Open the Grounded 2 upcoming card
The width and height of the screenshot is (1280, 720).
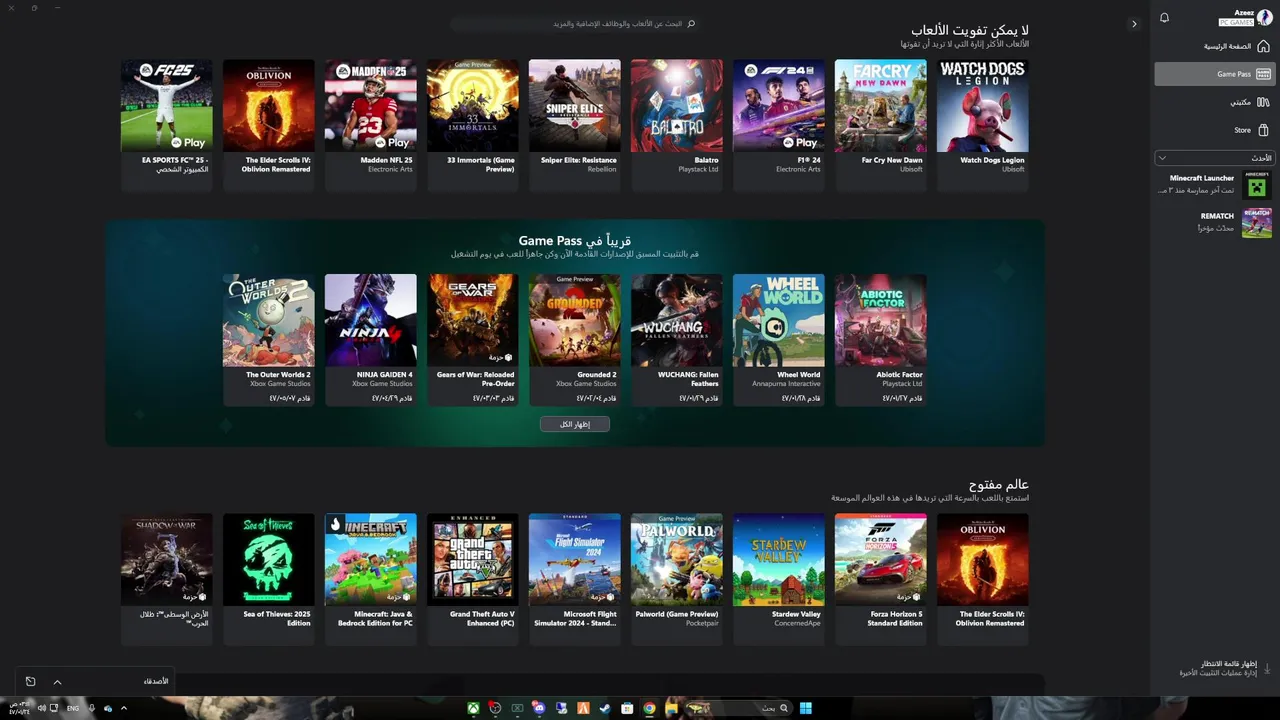tap(575, 340)
